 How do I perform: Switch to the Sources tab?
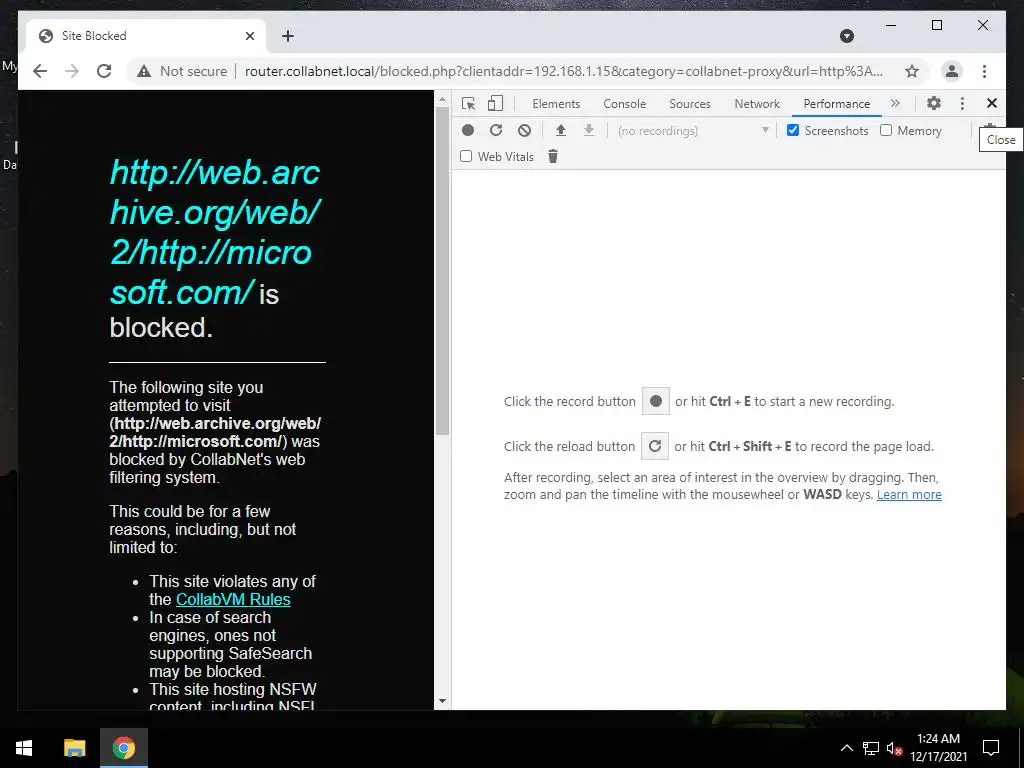(x=690, y=104)
